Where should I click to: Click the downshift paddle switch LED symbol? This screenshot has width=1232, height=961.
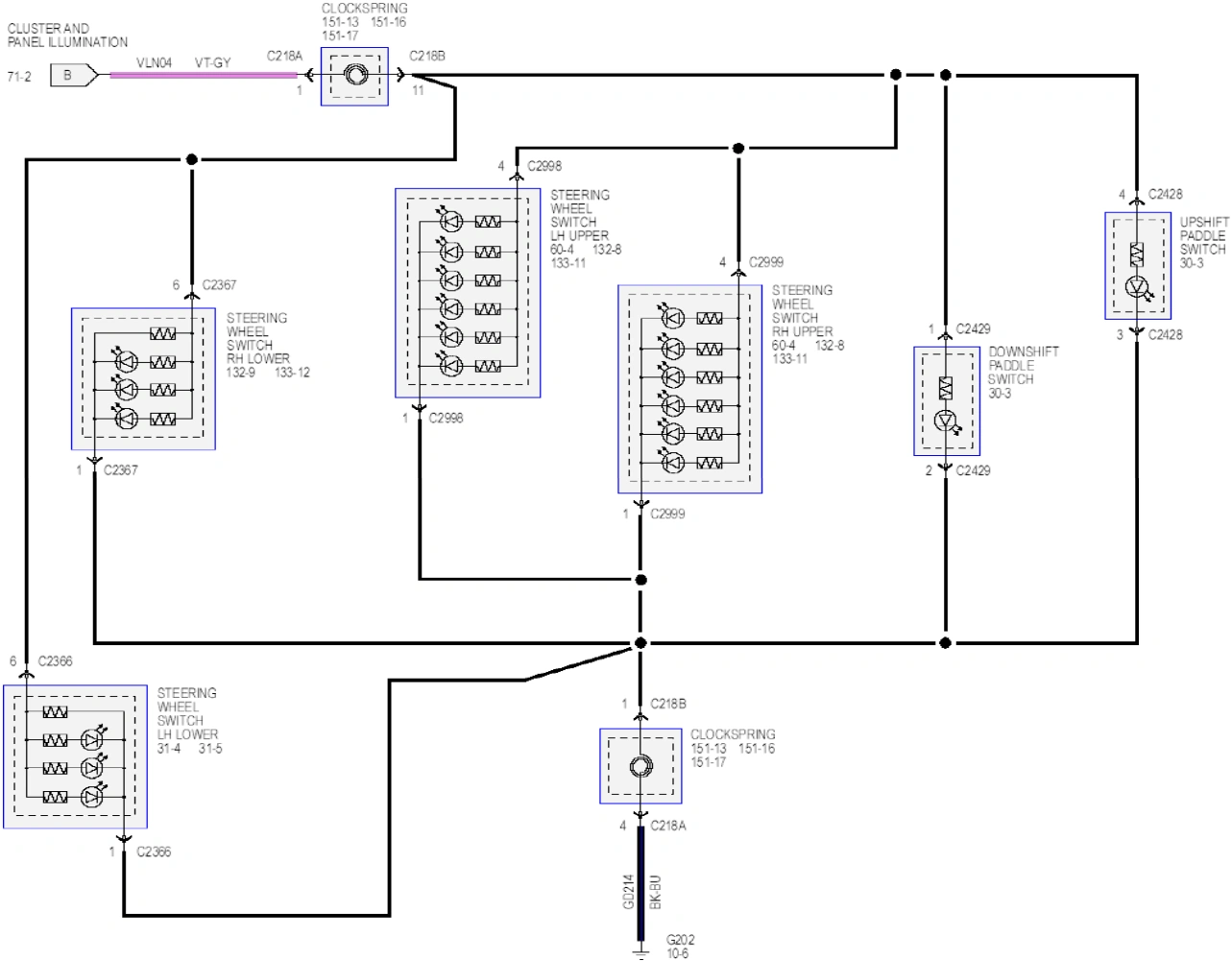[946, 420]
